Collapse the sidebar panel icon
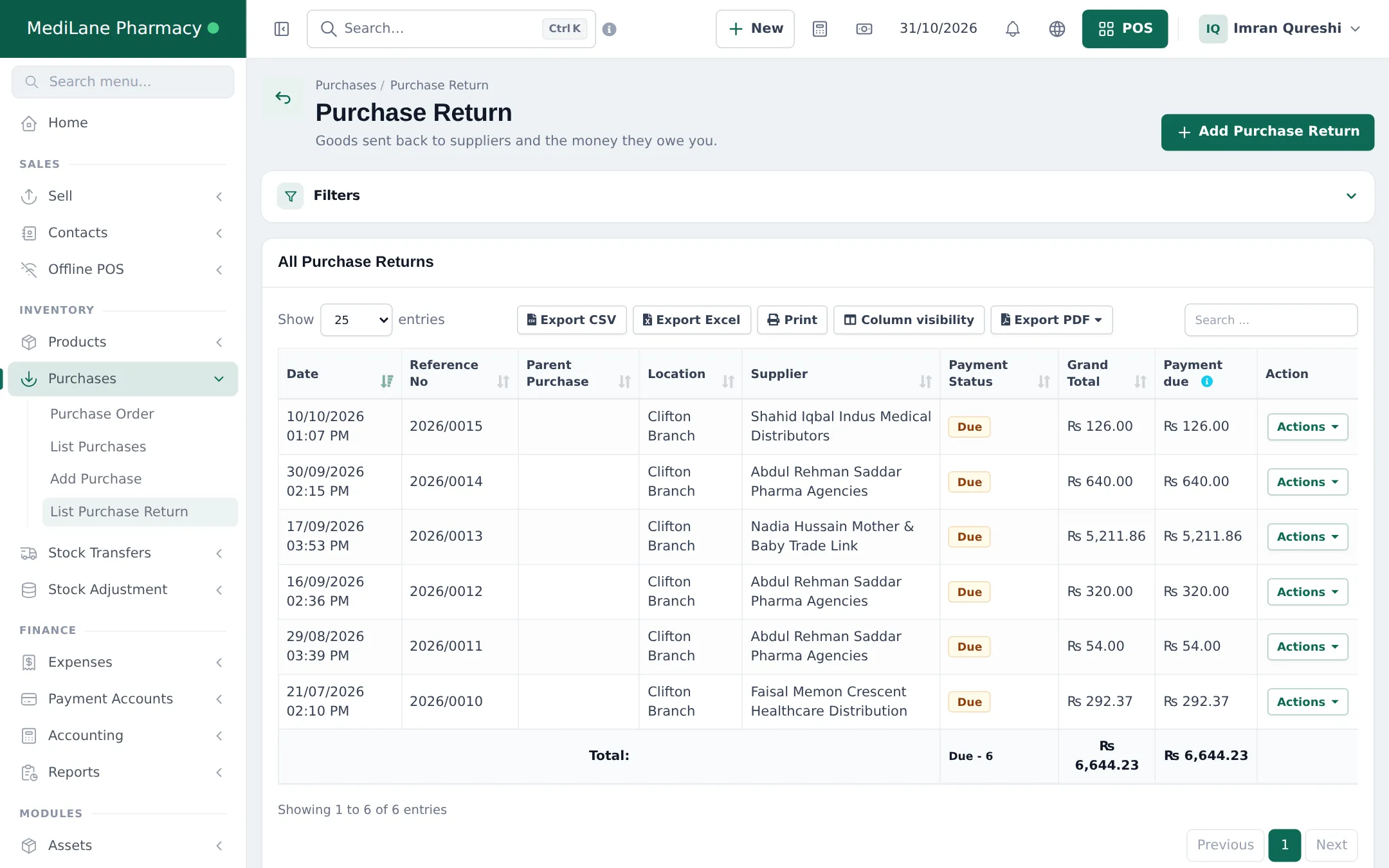This screenshot has height=868, width=1389. 282,29
